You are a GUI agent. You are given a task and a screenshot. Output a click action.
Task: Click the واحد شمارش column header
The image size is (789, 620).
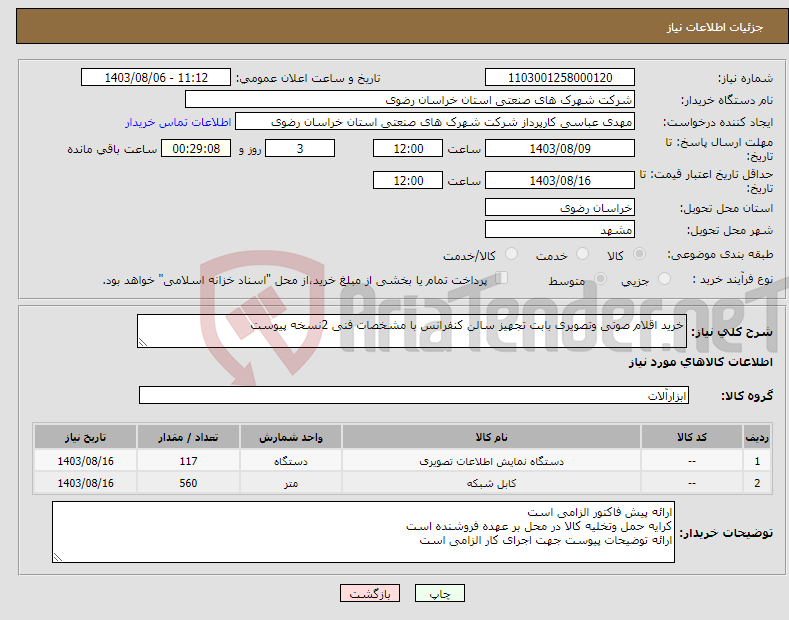point(291,437)
